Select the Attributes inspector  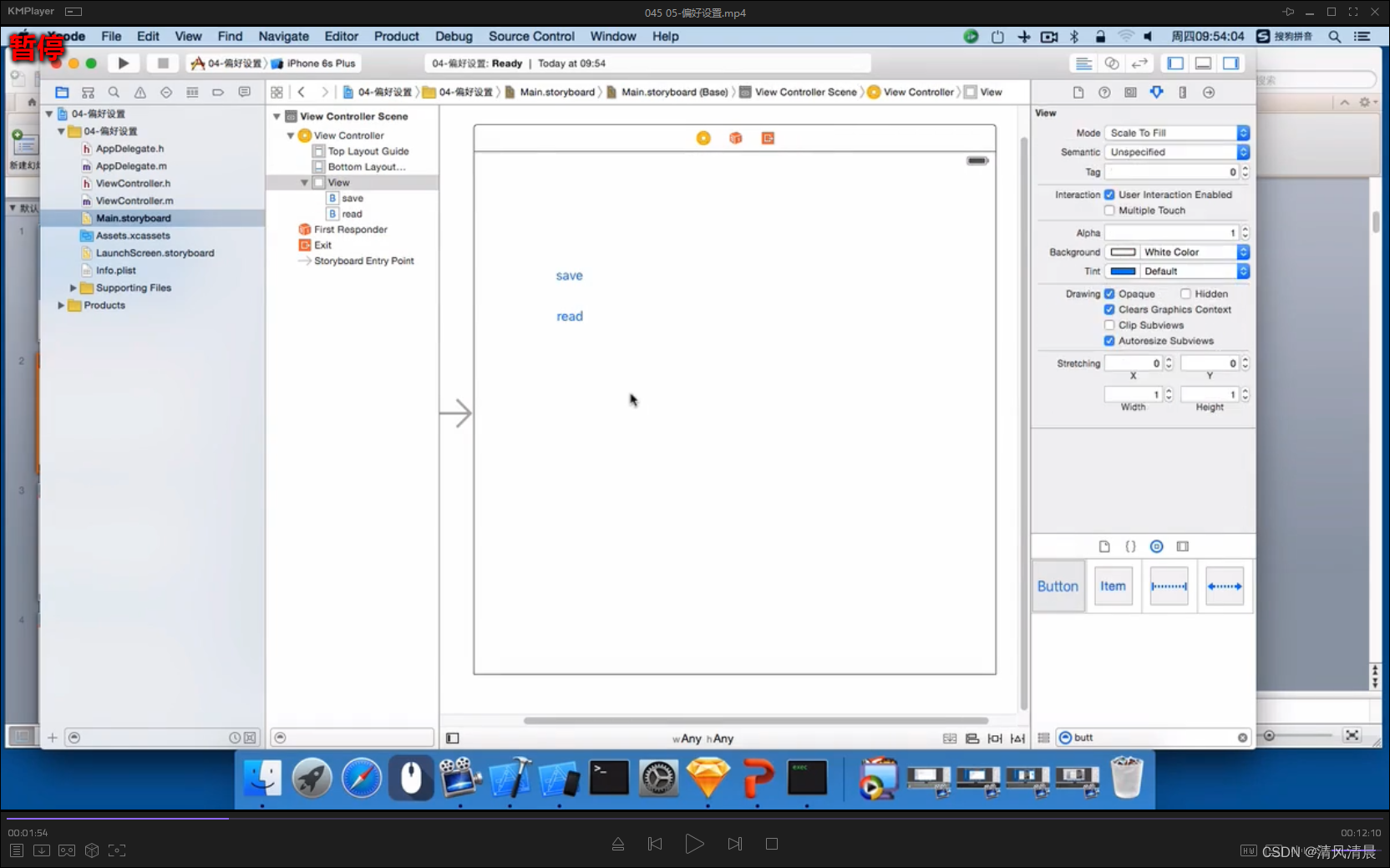(1157, 93)
